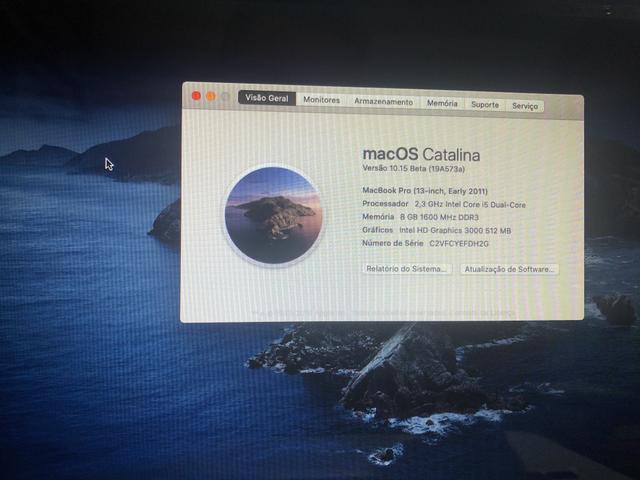The height and width of the screenshot is (480, 640).
Task: Click the 8 GB 1600 MHz DDR3 value
Action: (x=439, y=217)
